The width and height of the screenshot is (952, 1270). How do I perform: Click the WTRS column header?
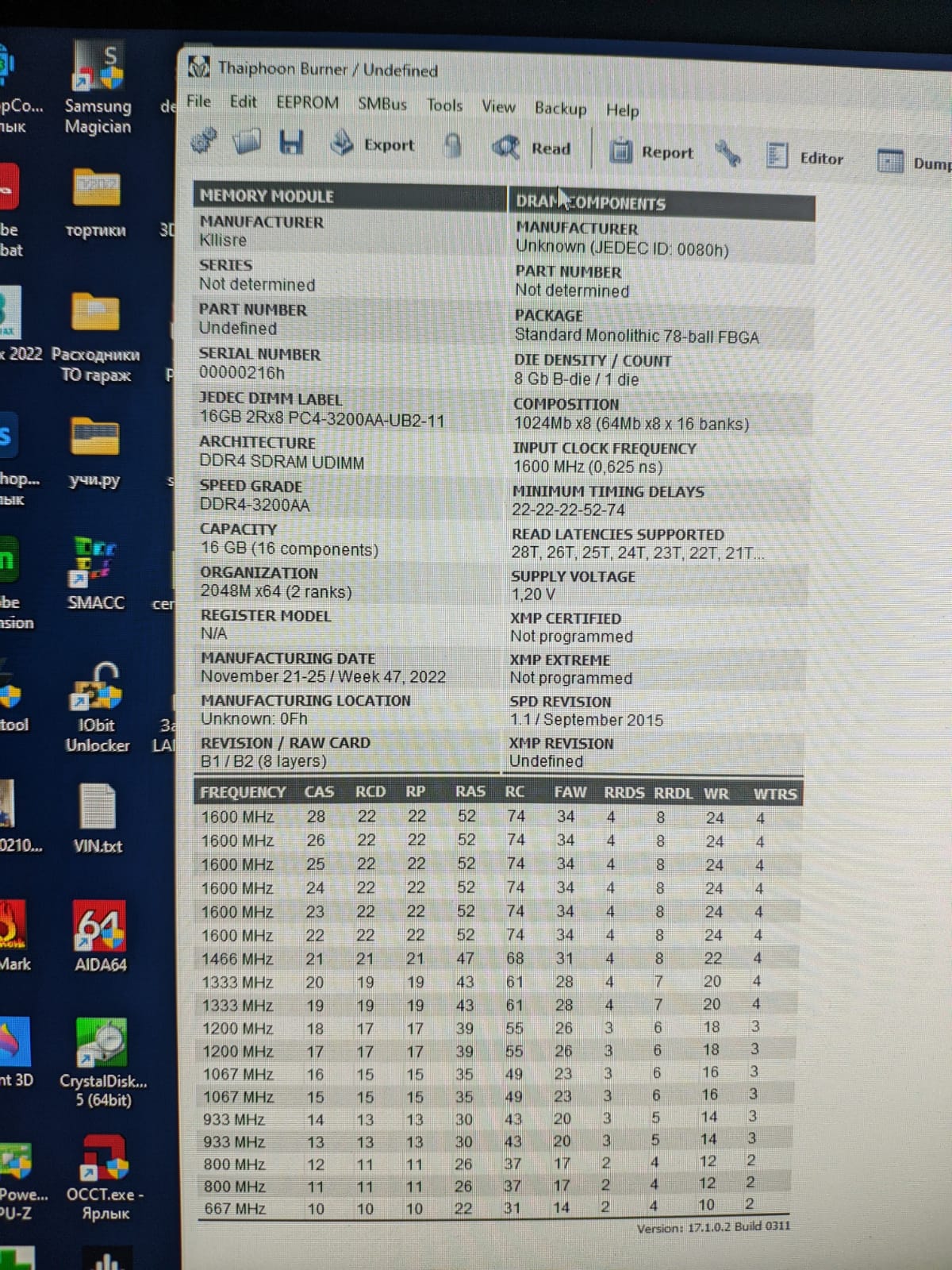tap(775, 794)
